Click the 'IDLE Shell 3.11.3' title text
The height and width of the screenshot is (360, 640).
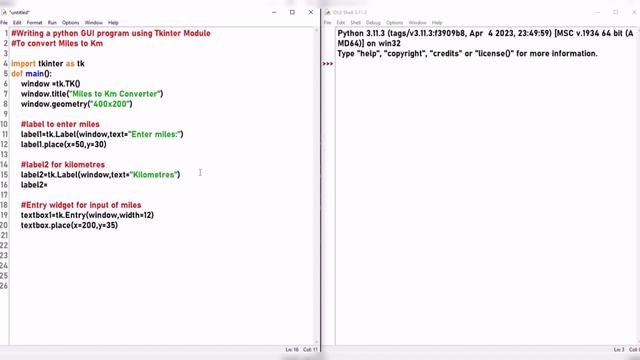350,13
